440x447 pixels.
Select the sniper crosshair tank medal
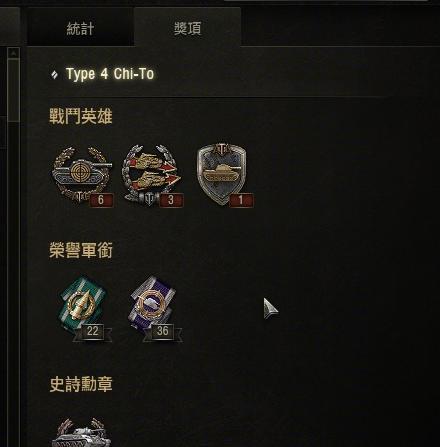82,175
